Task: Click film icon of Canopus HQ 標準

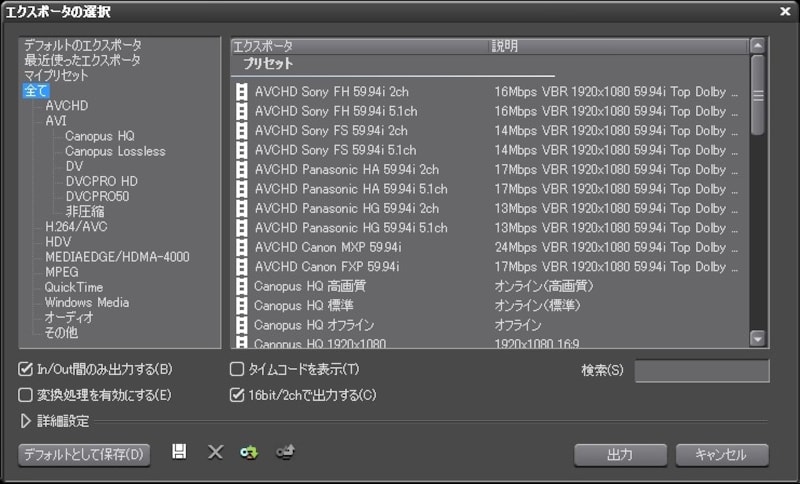Action: (242, 305)
